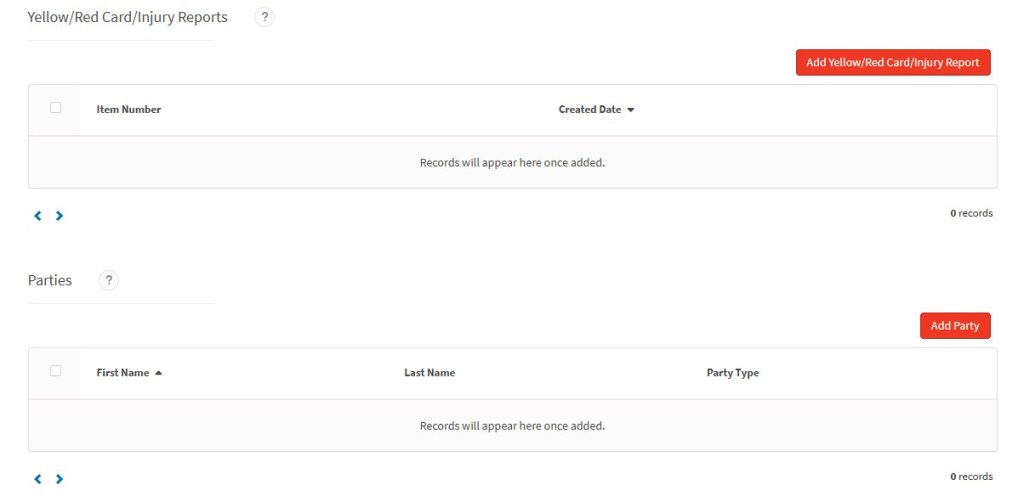The width and height of the screenshot is (1024, 496).
Task: Click the Parties section heading
Action: tap(50, 281)
